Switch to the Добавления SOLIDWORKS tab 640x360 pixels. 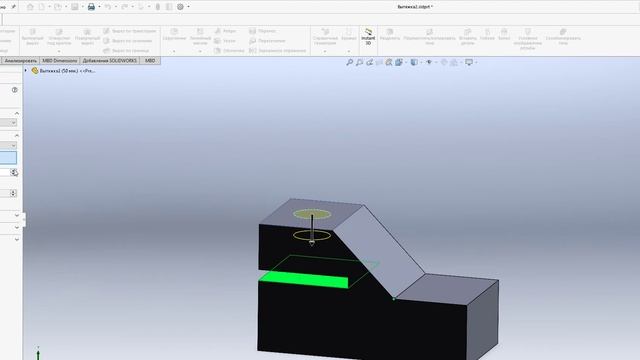109,60
